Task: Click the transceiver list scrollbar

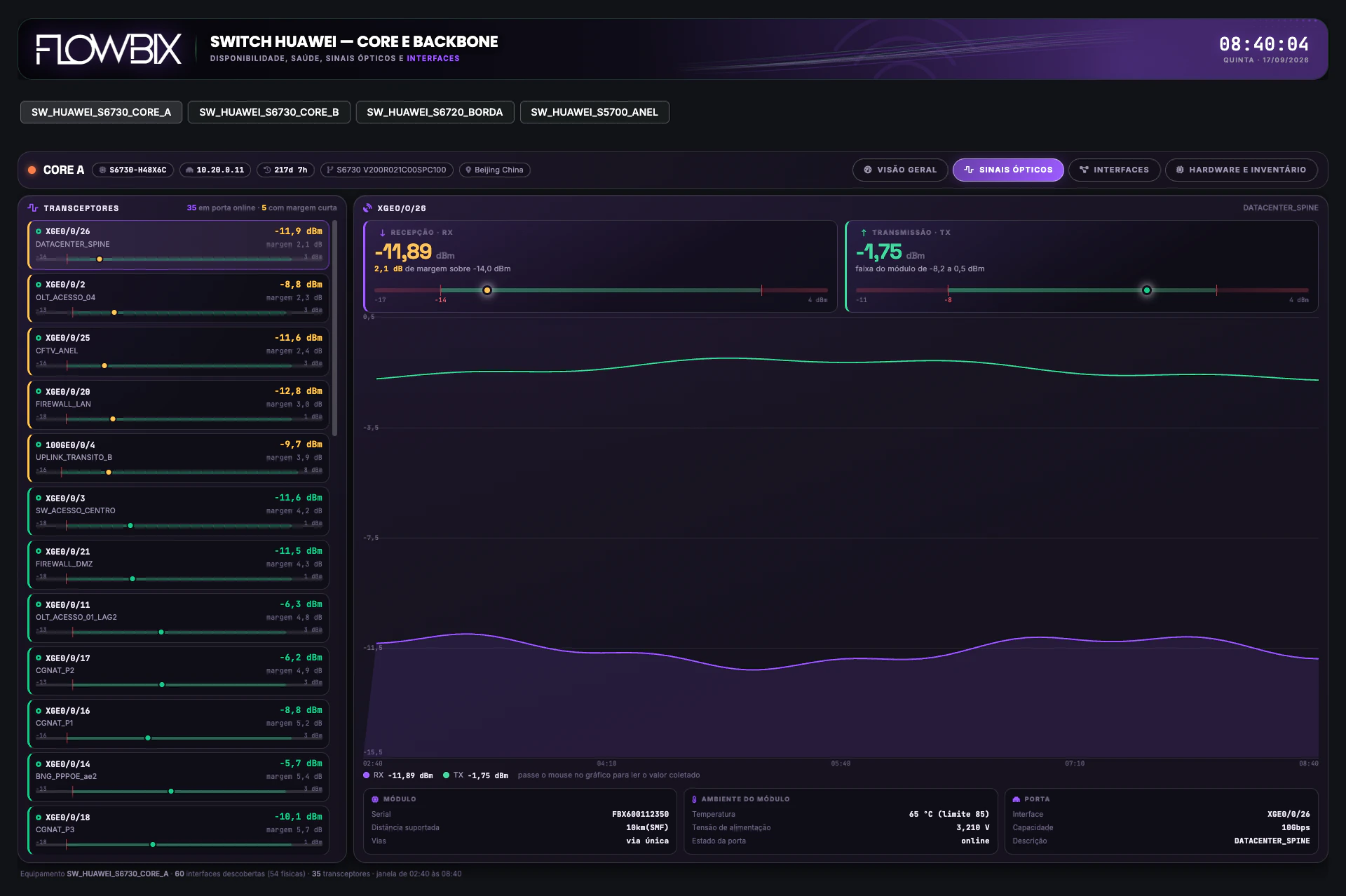Action: (x=335, y=328)
